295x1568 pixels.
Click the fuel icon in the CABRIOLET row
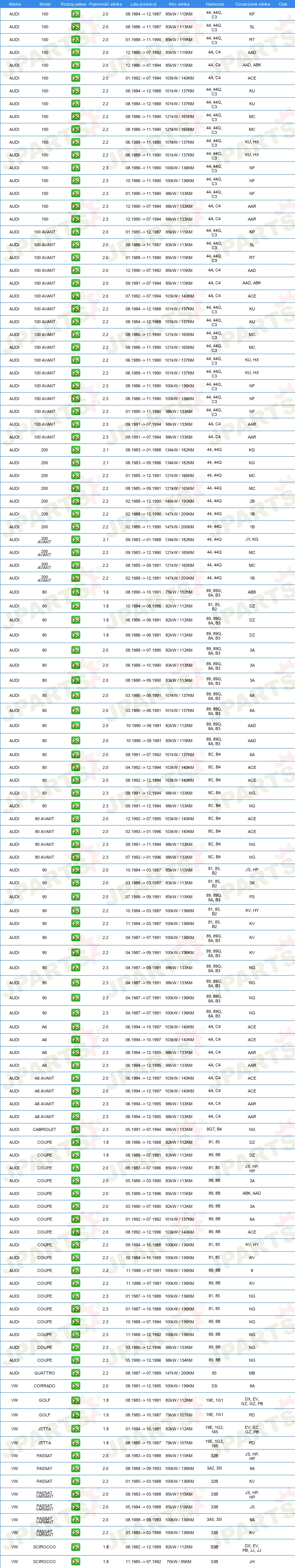pos(75,1129)
